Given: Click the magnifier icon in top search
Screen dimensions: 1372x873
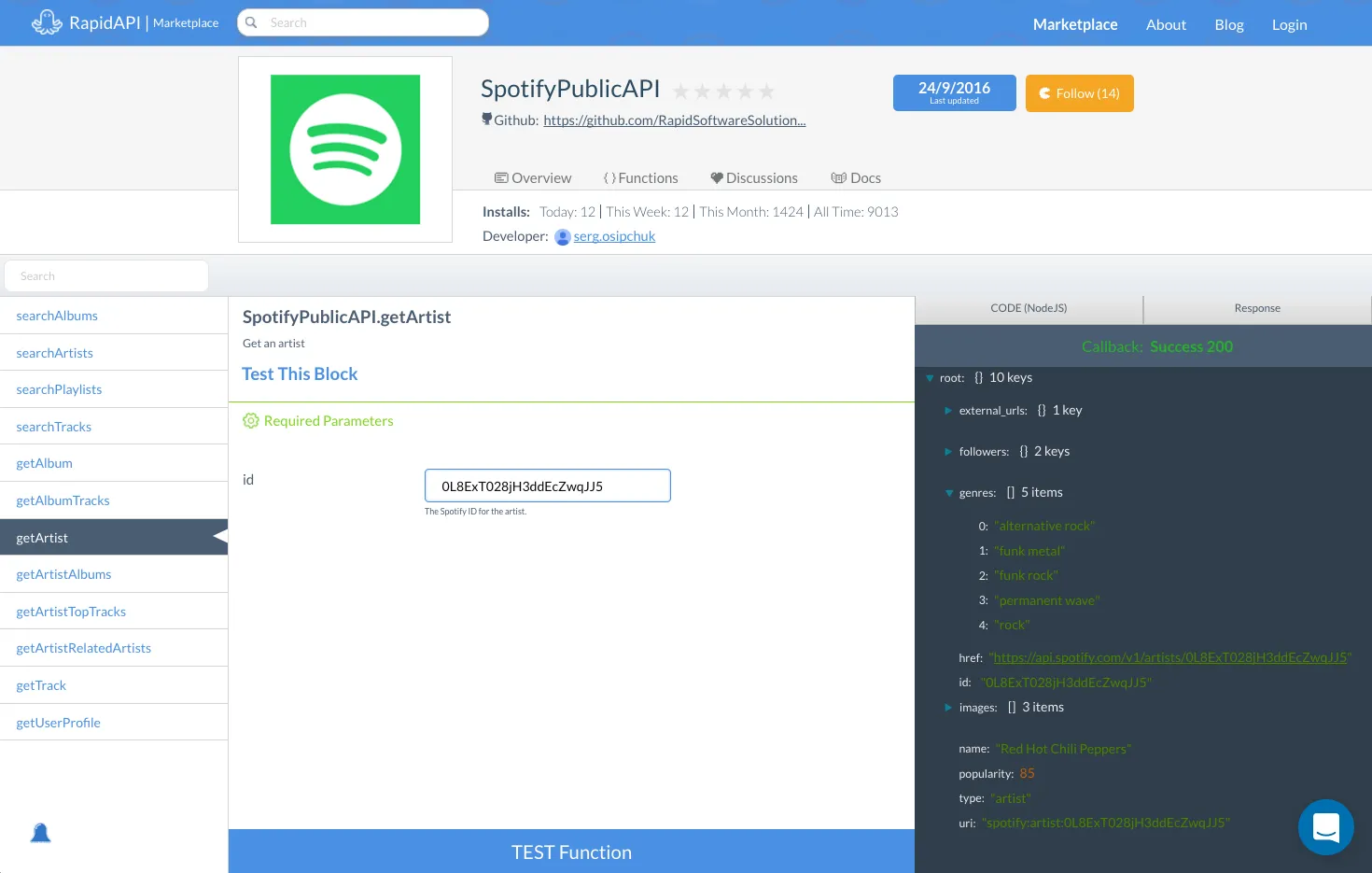Looking at the screenshot, I should pos(251,22).
